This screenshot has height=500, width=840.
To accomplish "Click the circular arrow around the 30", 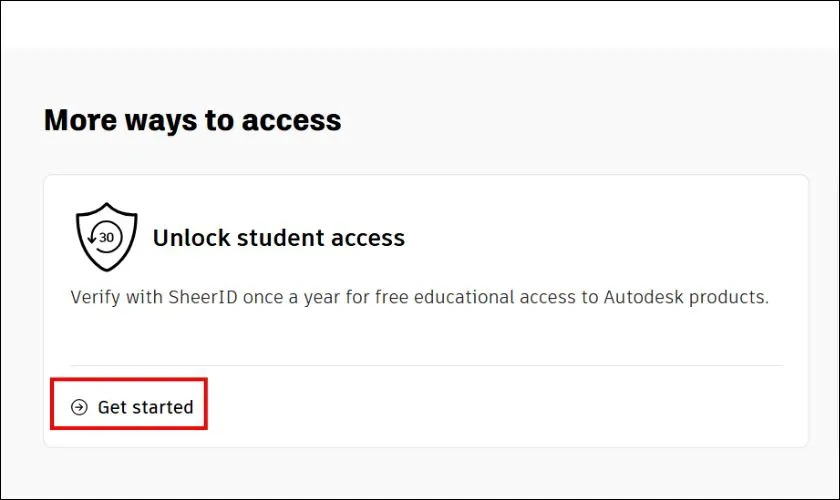I will tap(93, 238).
